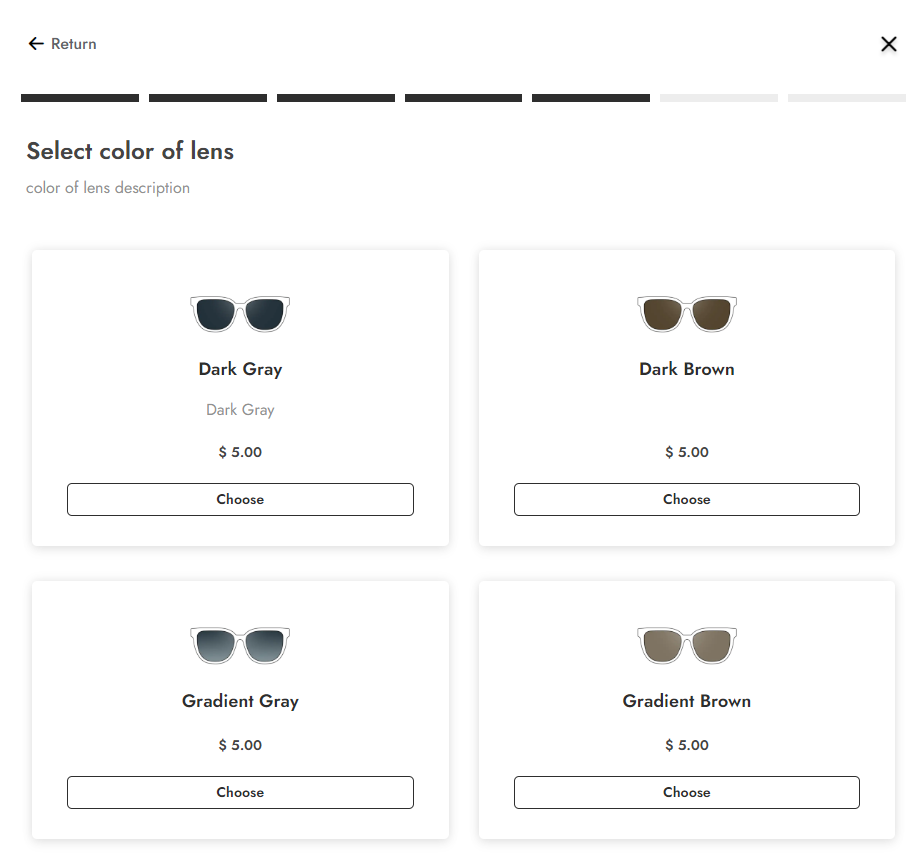Click the fifth filled progress segment
This screenshot has width=921, height=857.
click(x=591, y=98)
